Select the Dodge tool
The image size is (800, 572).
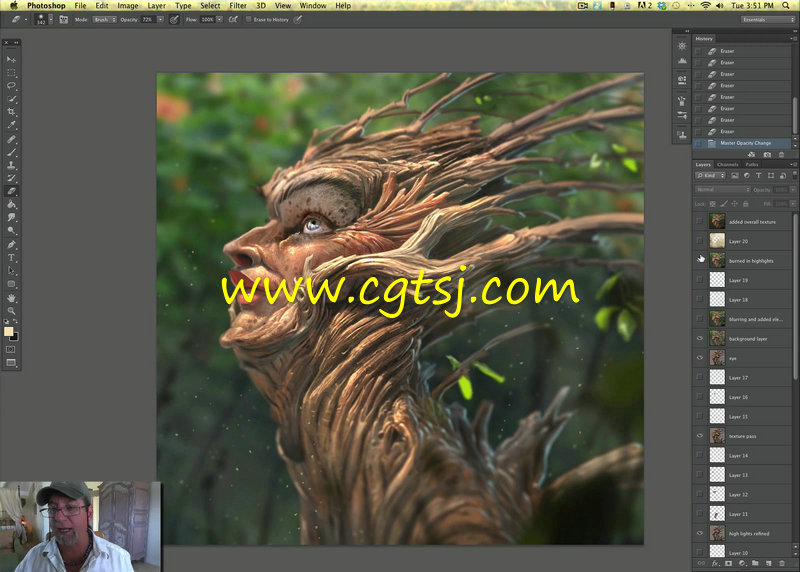11,231
